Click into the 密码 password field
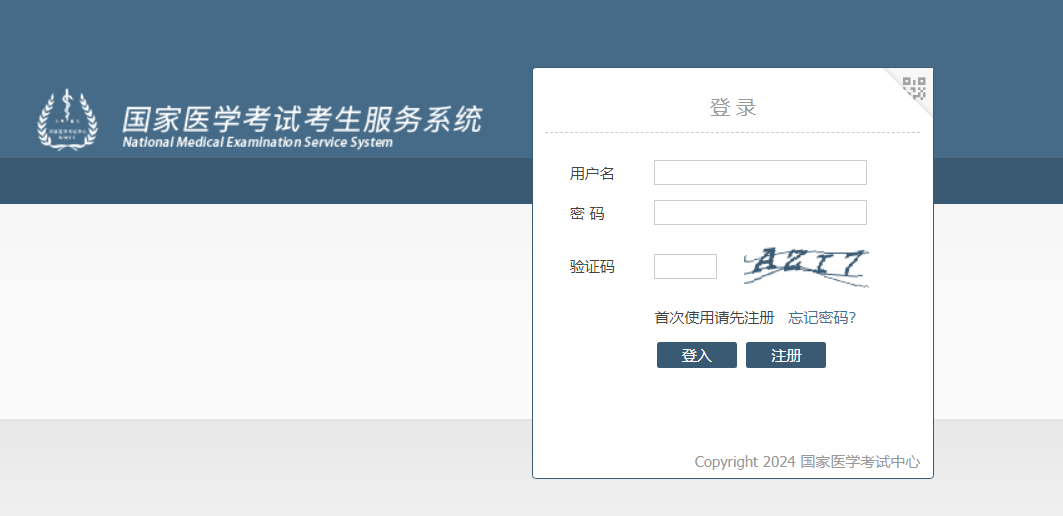The width and height of the screenshot is (1063, 516). click(x=760, y=213)
